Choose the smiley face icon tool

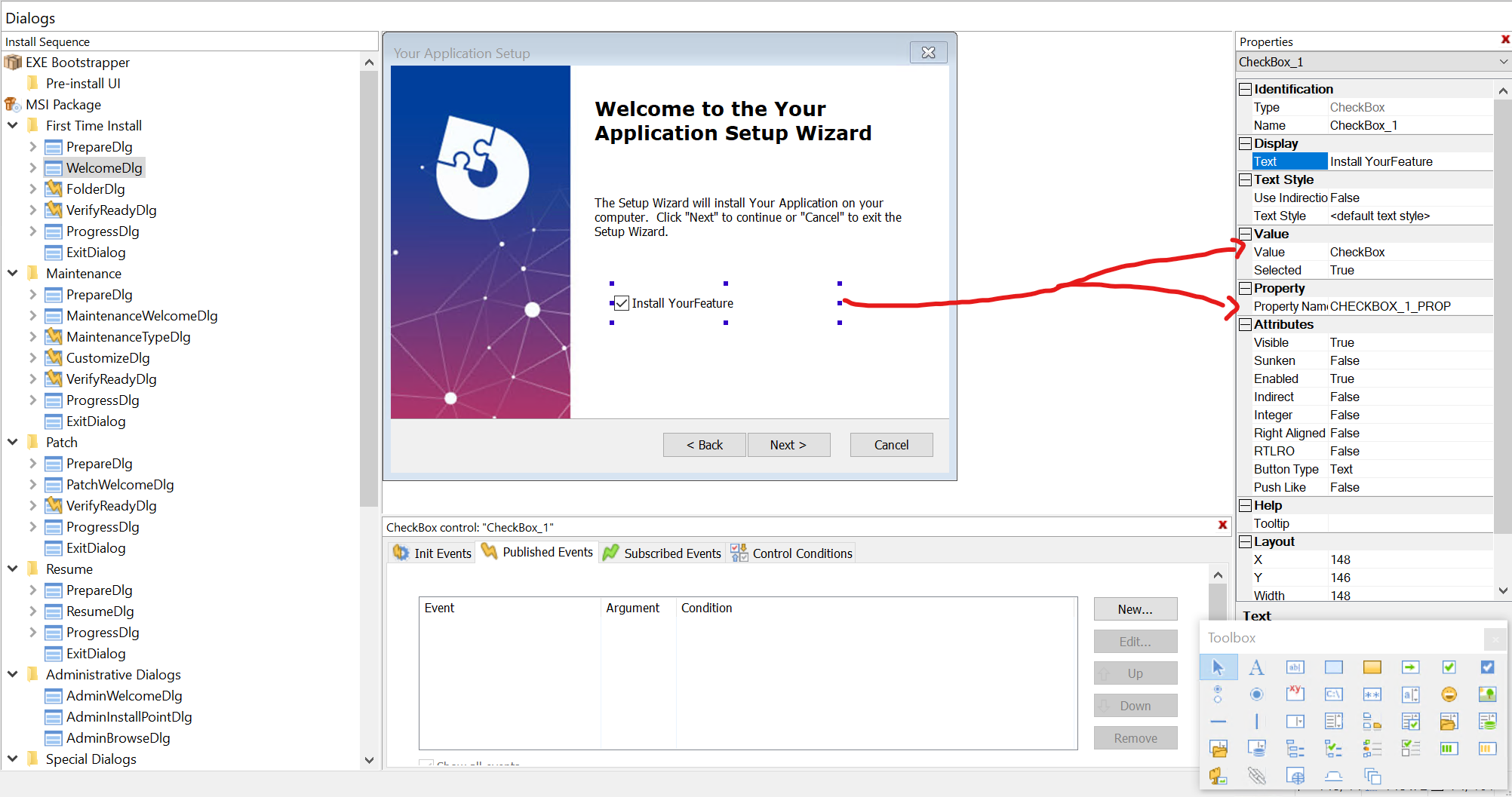point(1449,694)
